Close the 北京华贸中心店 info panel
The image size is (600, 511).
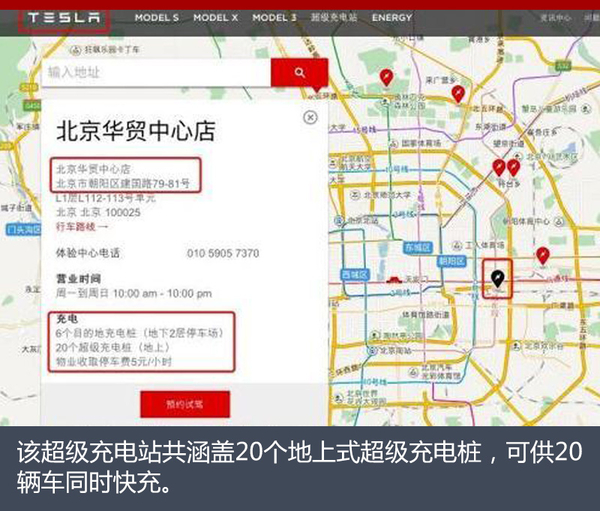(310, 117)
